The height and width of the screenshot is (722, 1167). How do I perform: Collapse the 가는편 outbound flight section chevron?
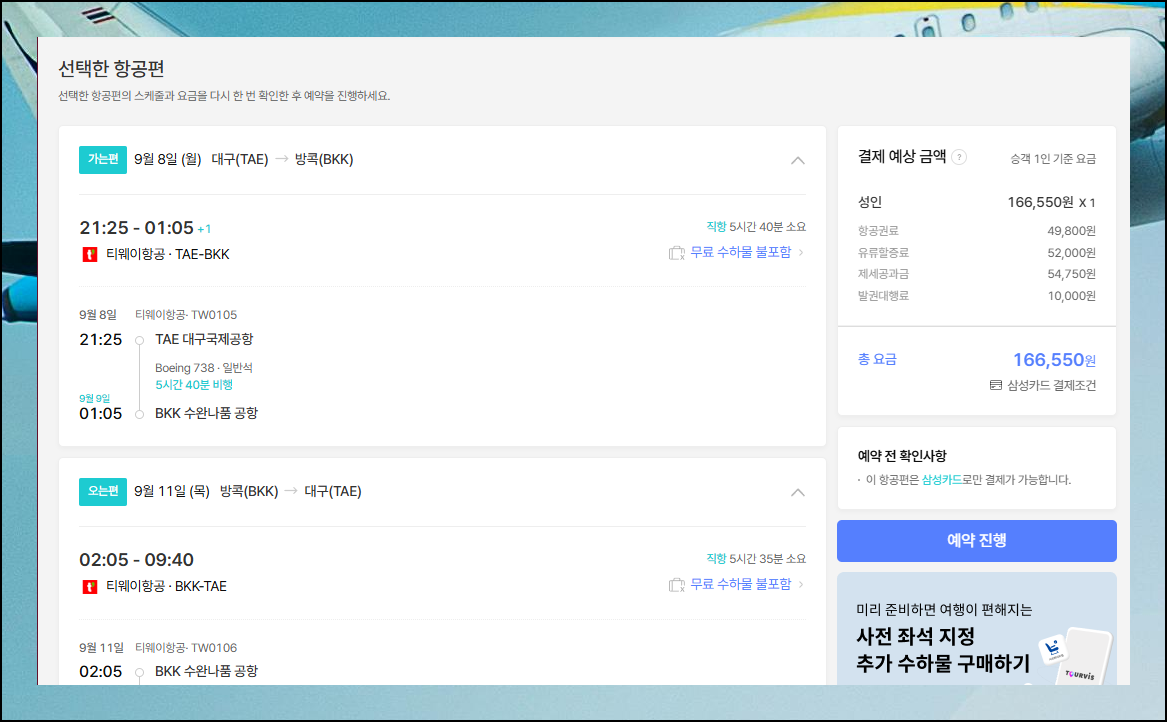coord(798,160)
